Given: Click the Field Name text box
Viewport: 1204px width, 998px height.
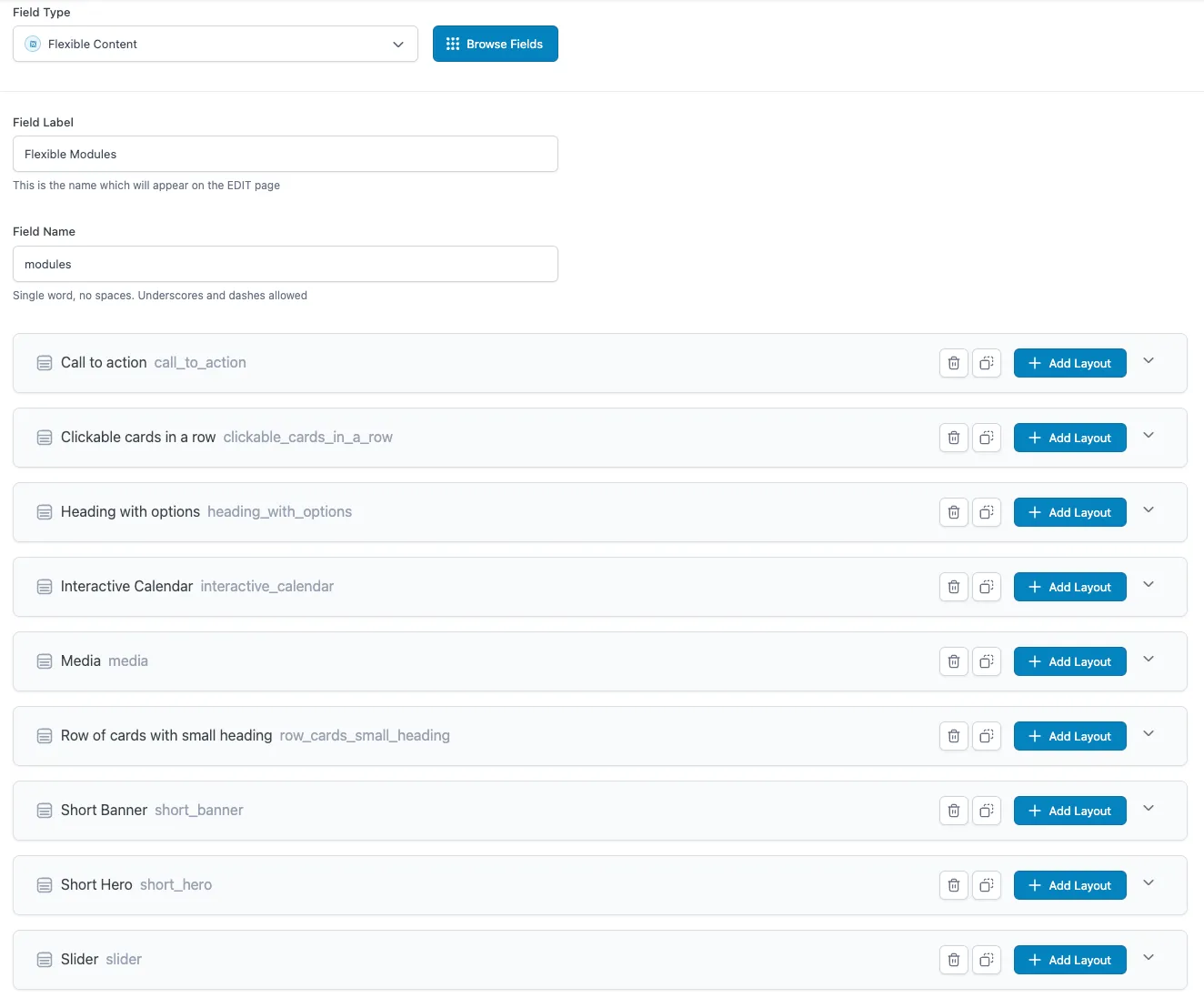Looking at the screenshot, I should [285, 264].
